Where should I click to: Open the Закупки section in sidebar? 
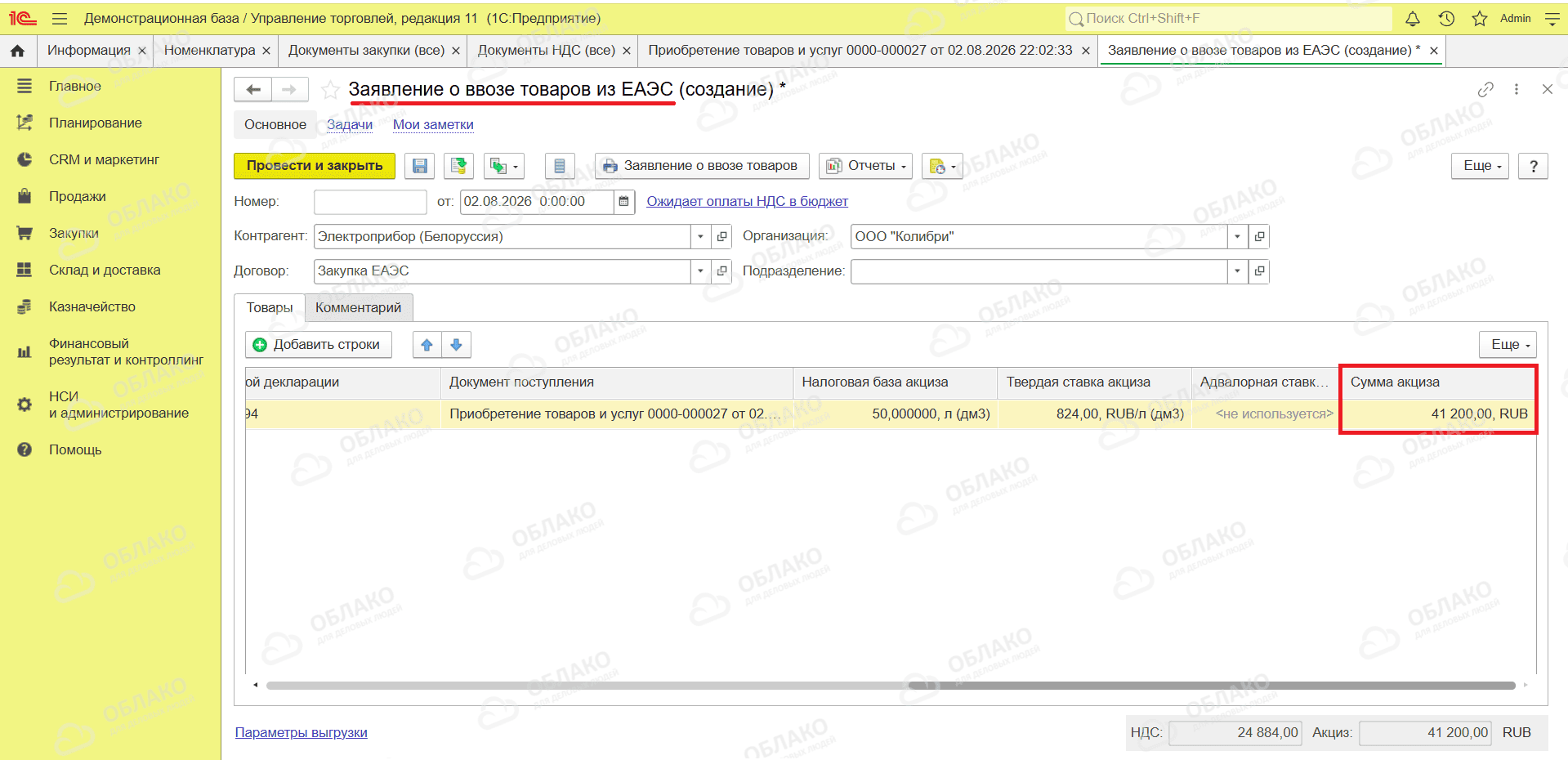(x=74, y=234)
